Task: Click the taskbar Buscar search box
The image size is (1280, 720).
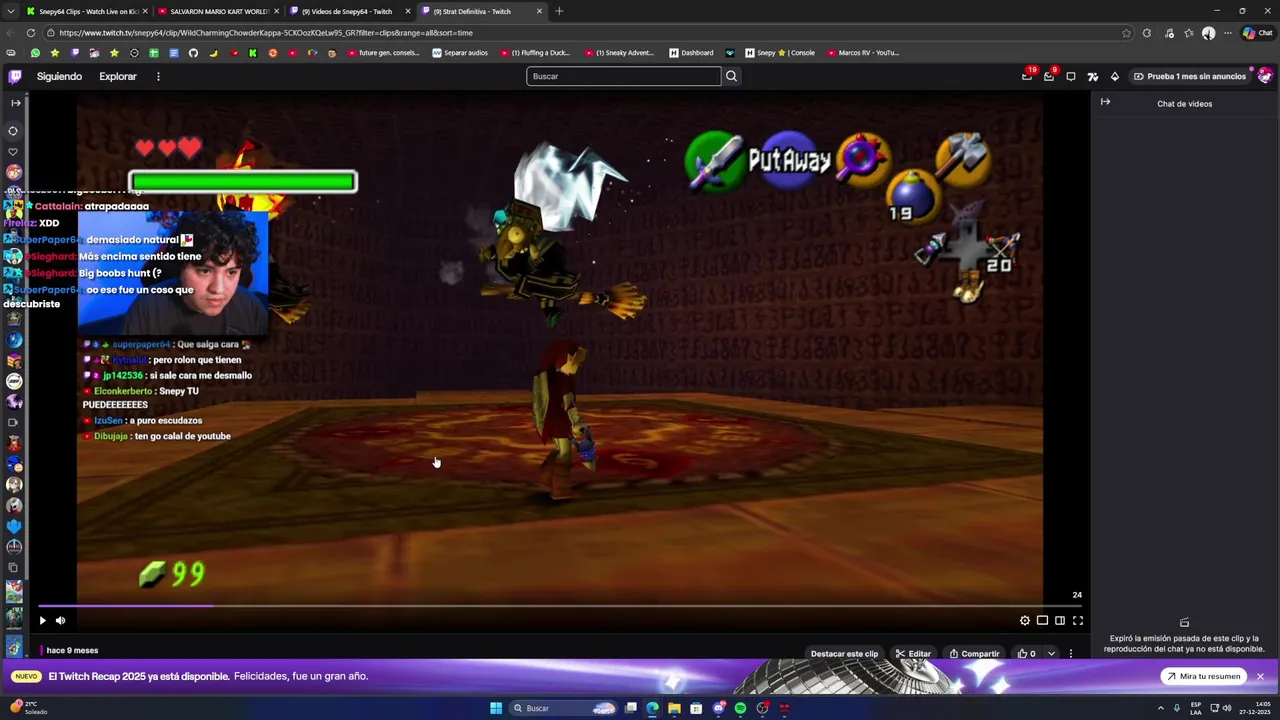Action: click(563, 708)
